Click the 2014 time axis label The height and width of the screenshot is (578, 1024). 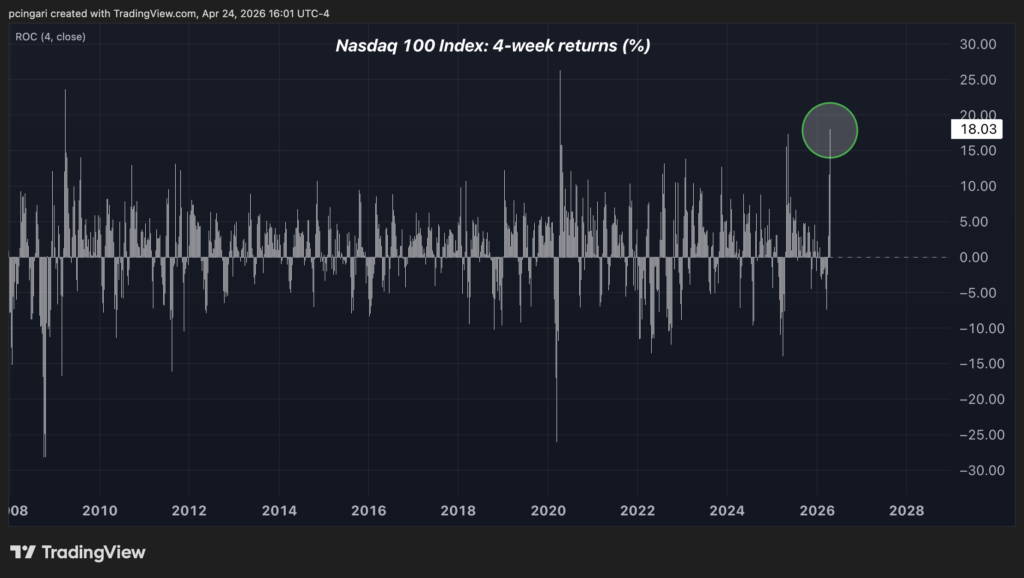point(279,511)
